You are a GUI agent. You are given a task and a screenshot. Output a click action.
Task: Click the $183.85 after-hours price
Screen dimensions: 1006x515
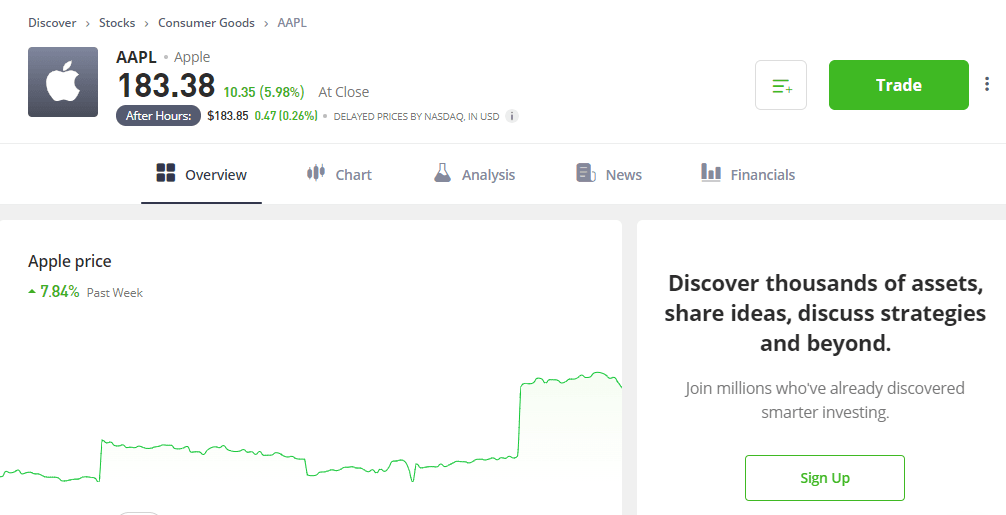pos(228,116)
